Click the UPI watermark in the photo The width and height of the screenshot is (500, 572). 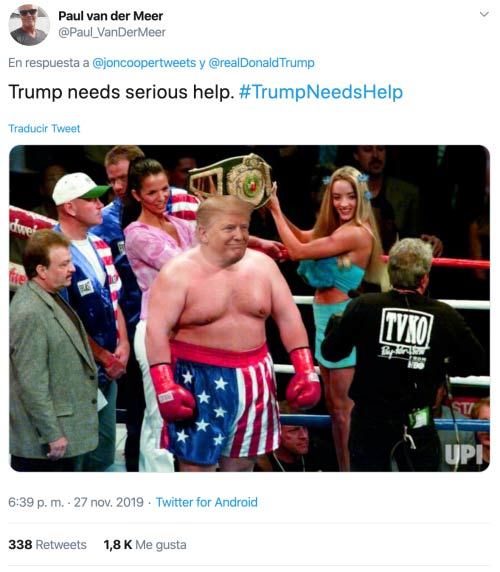(464, 455)
